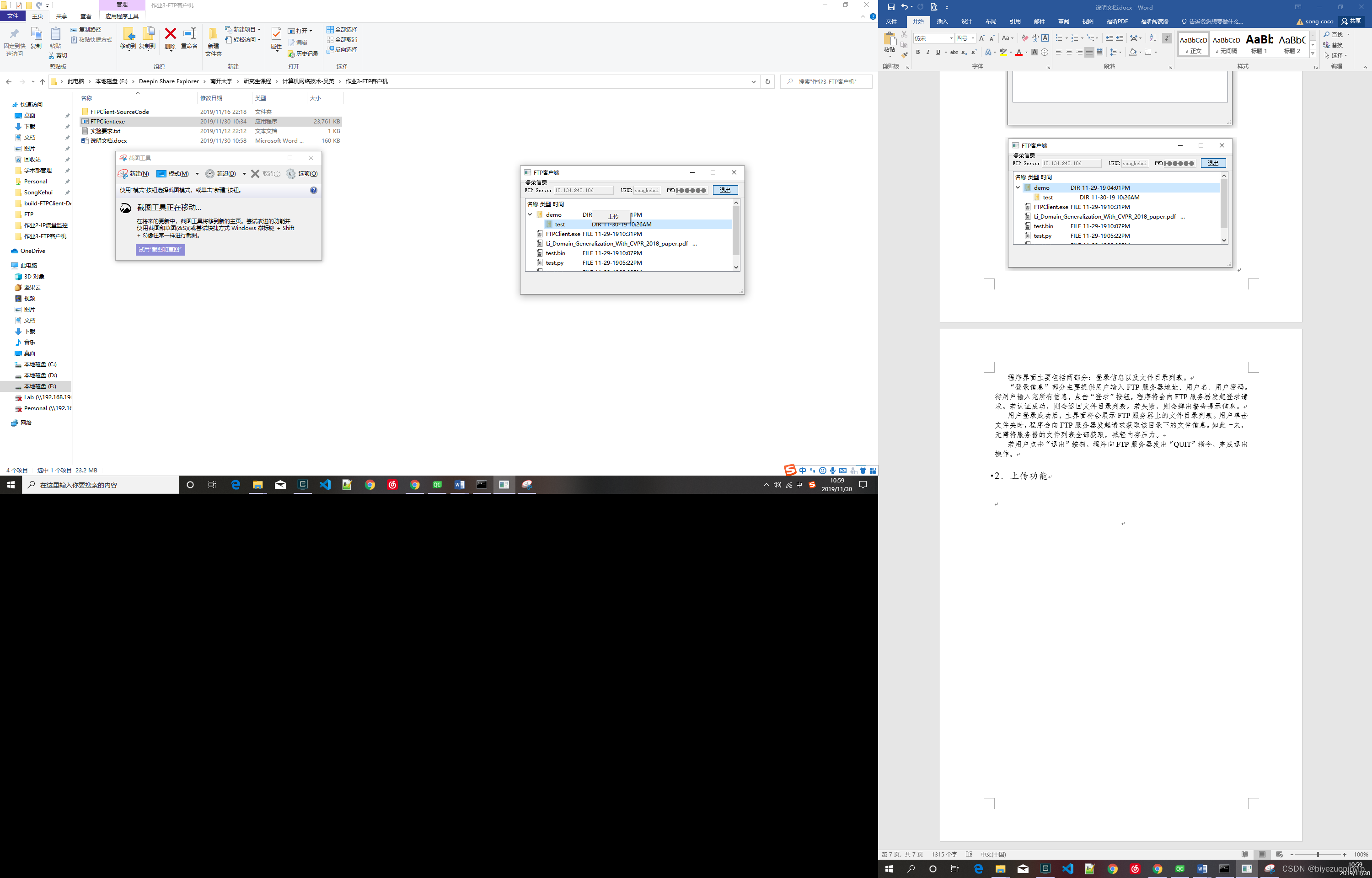This screenshot has width=1372, height=878.
Task: Click the 重命名 rename icon in Explorer
Action: (189, 39)
